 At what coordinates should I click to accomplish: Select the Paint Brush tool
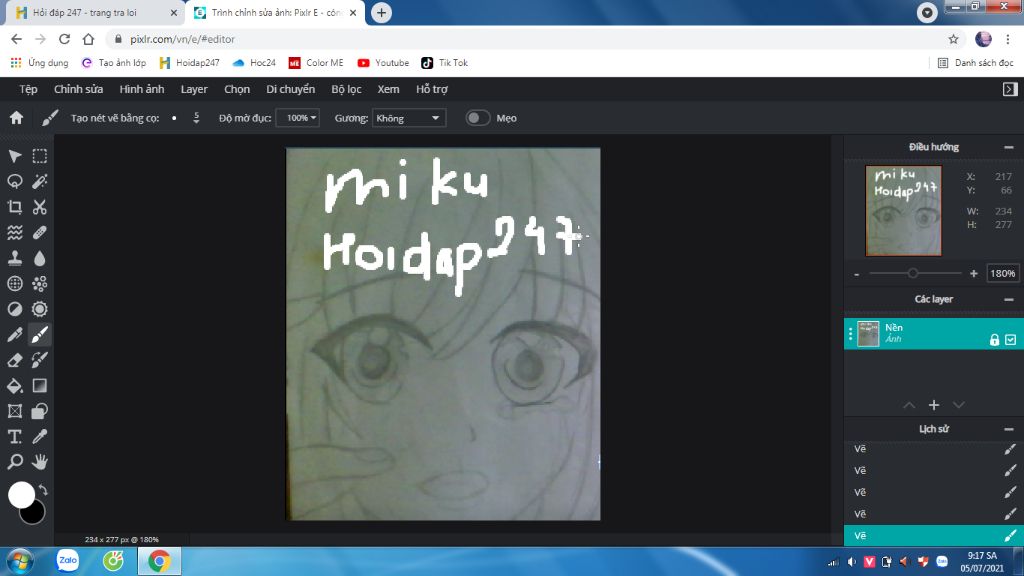40,334
